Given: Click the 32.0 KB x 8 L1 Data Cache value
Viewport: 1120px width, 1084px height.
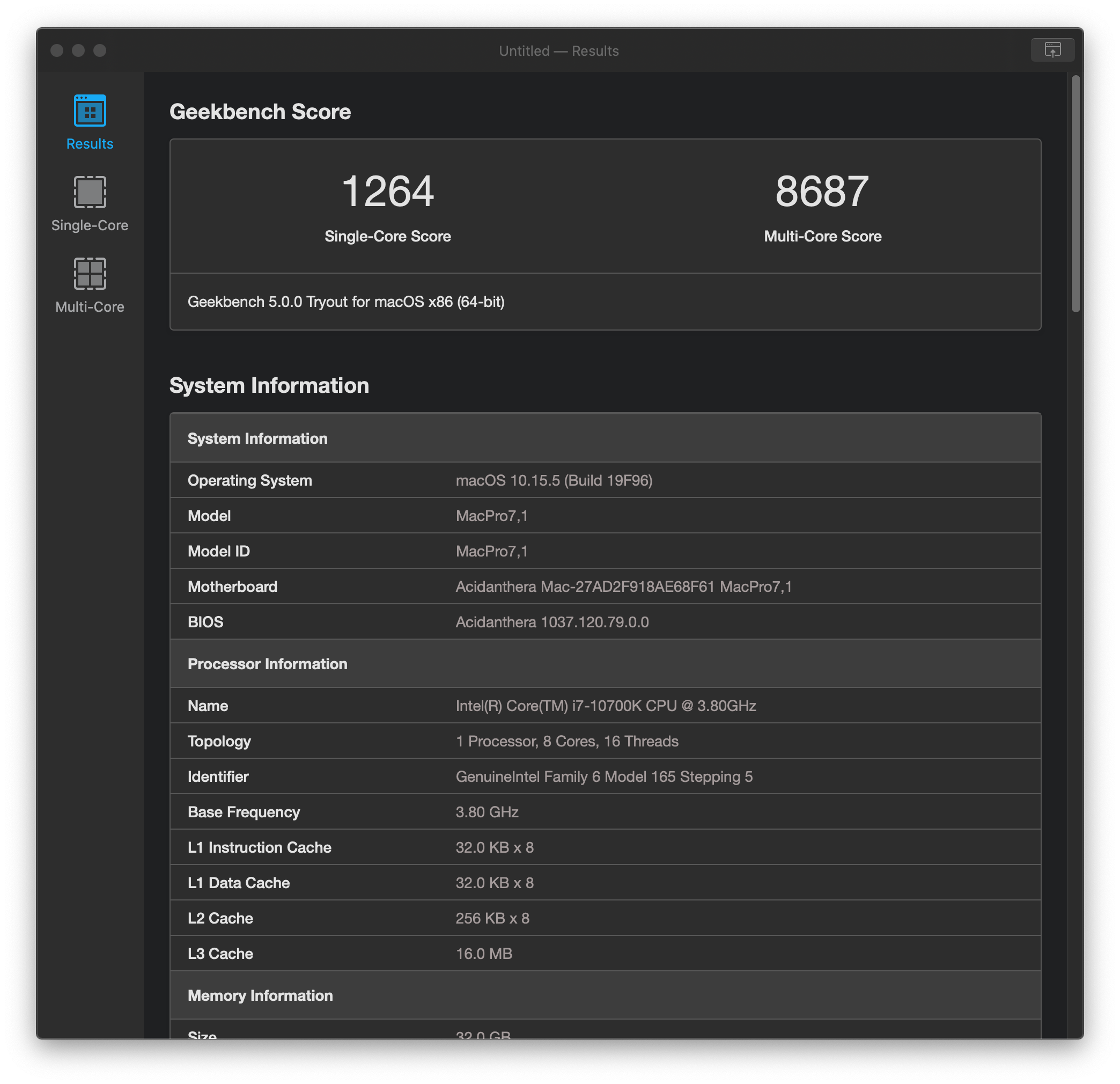Looking at the screenshot, I should pos(494,883).
